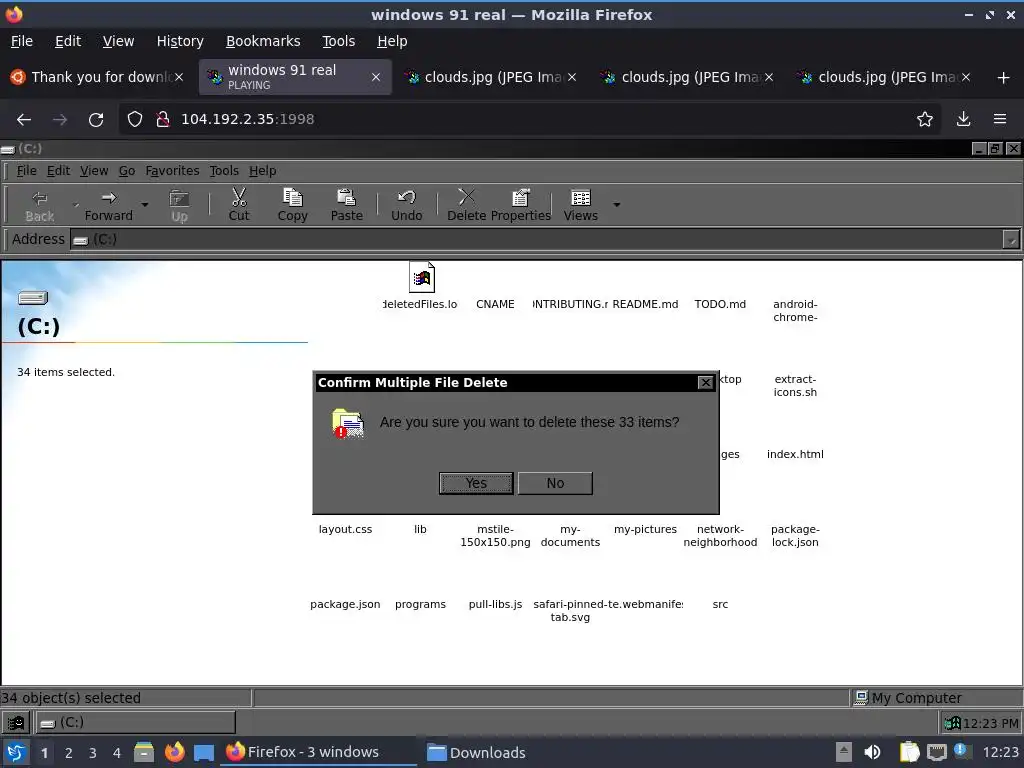This screenshot has height=768, width=1024.
Task: Select the my-documents folder
Action: 570,536
